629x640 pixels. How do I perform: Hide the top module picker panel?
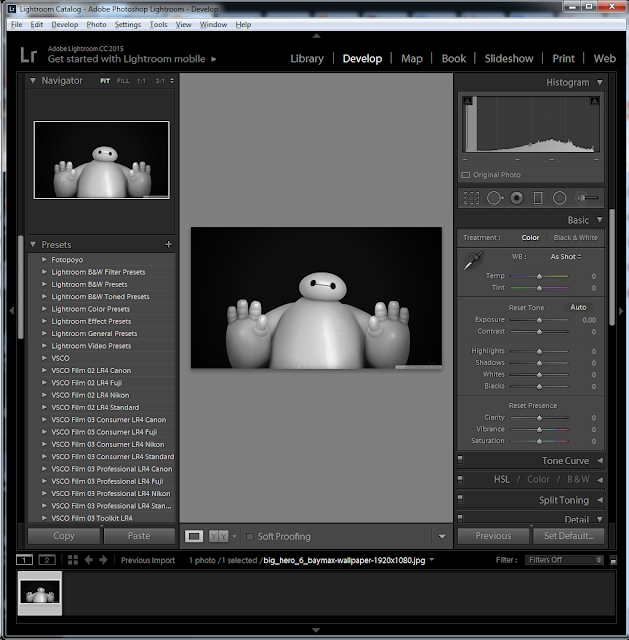tap(316, 36)
